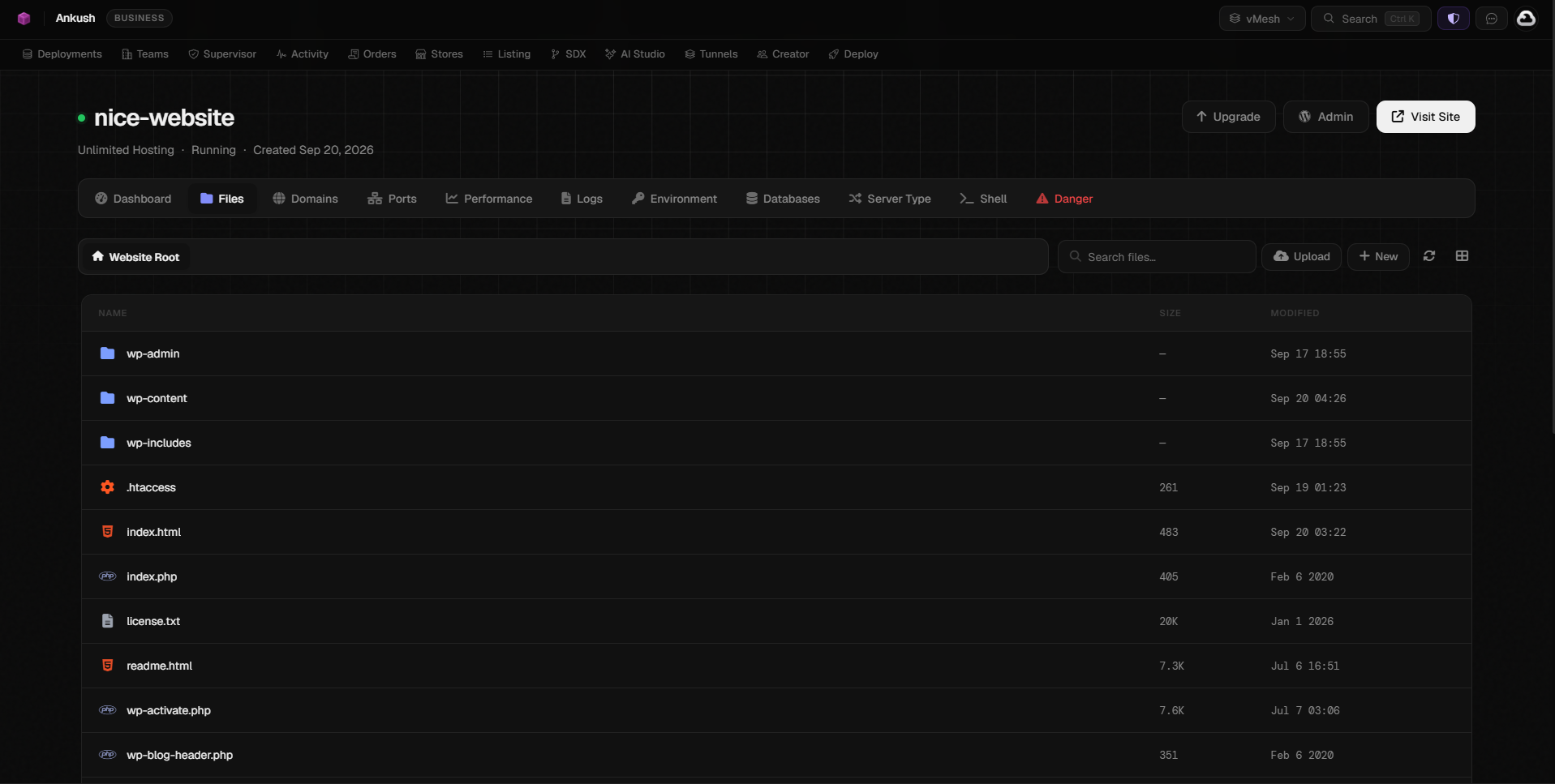Select the wp-content folder name
The height and width of the screenshot is (784, 1555).
[x=157, y=398]
